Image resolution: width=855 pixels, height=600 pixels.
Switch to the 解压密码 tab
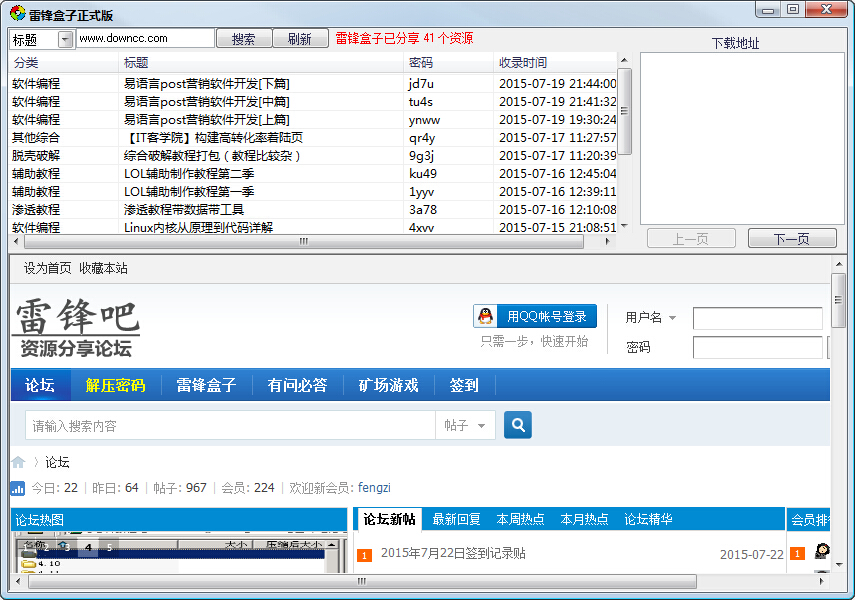pos(117,384)
